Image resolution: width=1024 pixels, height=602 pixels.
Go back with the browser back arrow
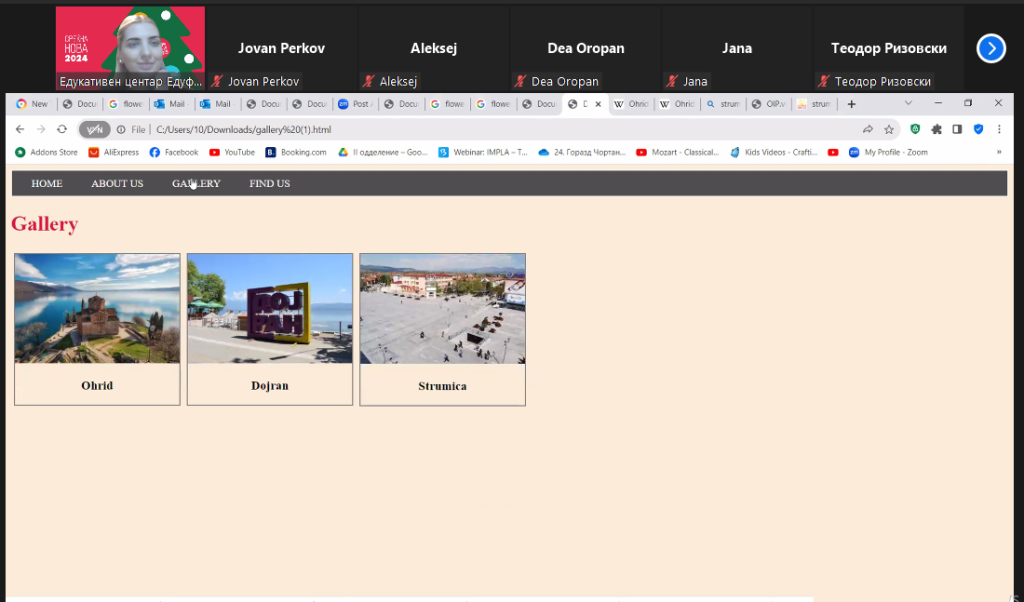tap(20, 129)
